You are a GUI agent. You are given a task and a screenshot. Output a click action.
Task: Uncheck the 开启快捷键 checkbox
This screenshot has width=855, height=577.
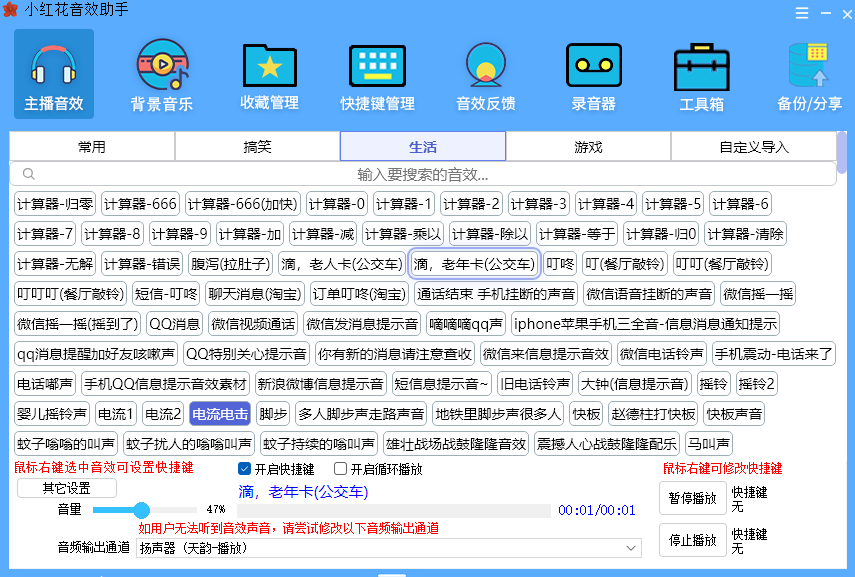click(244, 468)
